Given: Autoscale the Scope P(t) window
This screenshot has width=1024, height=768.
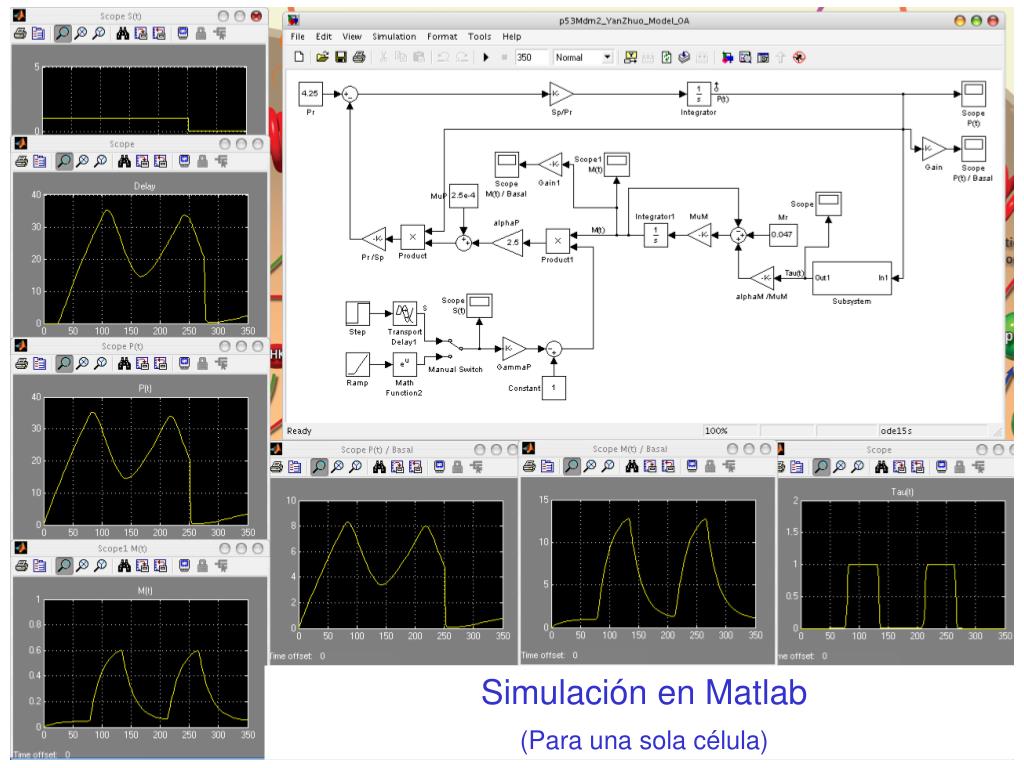Looking at the screenshot, I should (124, 364).
